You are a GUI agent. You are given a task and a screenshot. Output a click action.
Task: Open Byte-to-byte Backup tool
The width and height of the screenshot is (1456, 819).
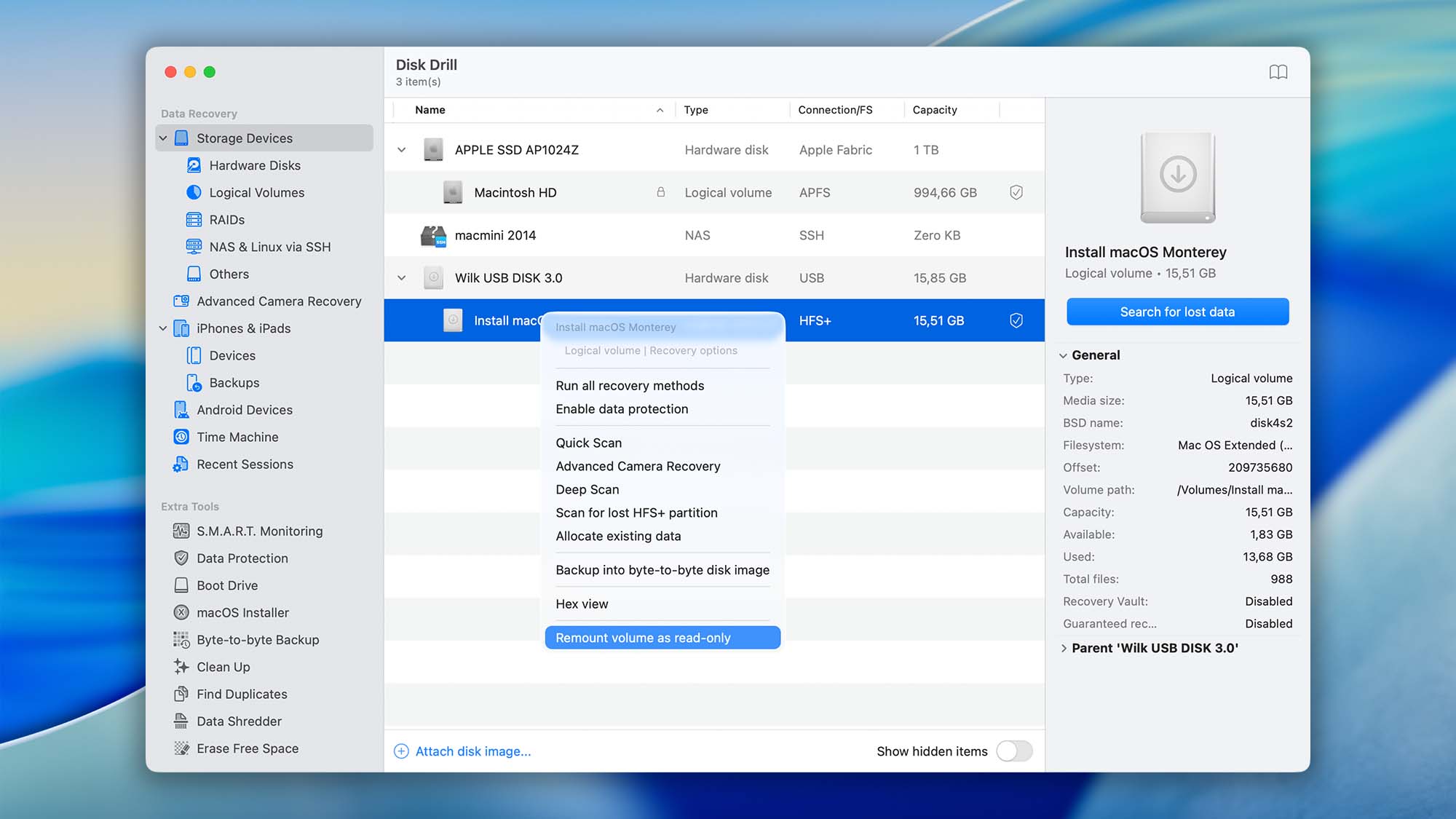258,640
